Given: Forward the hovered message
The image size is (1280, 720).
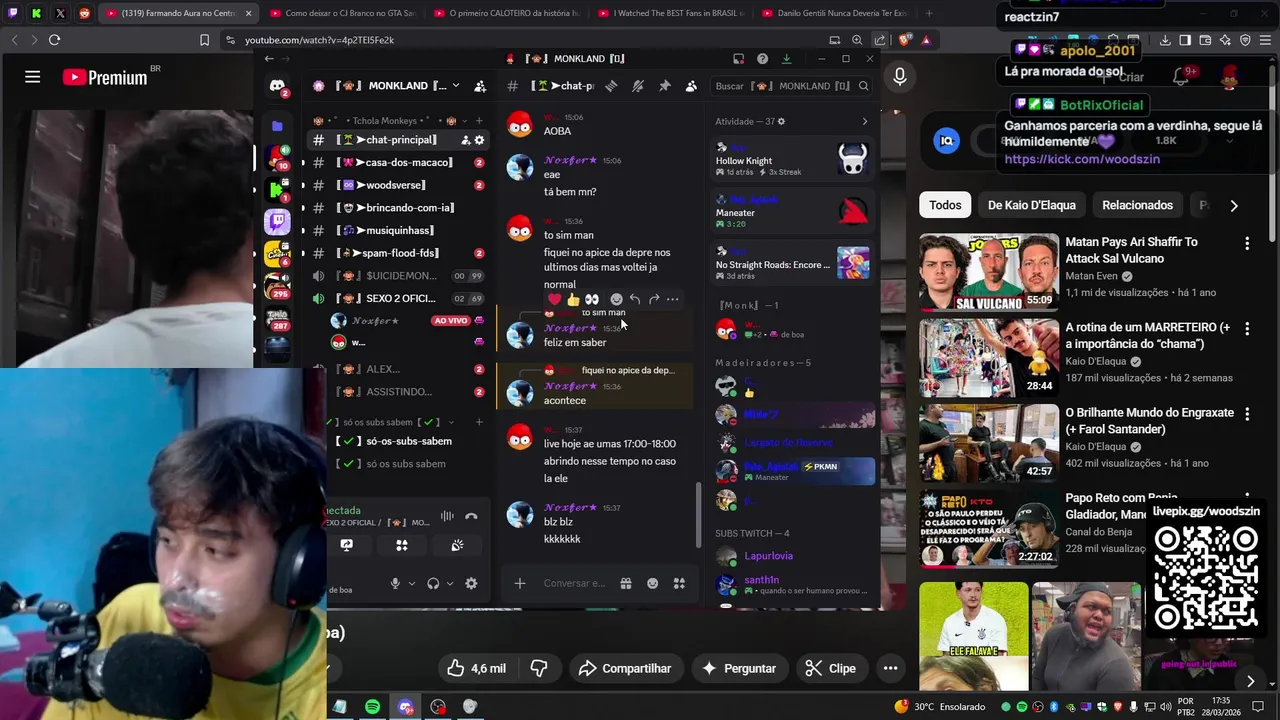Looking at the screenshot, I should (x=653, y=299).
